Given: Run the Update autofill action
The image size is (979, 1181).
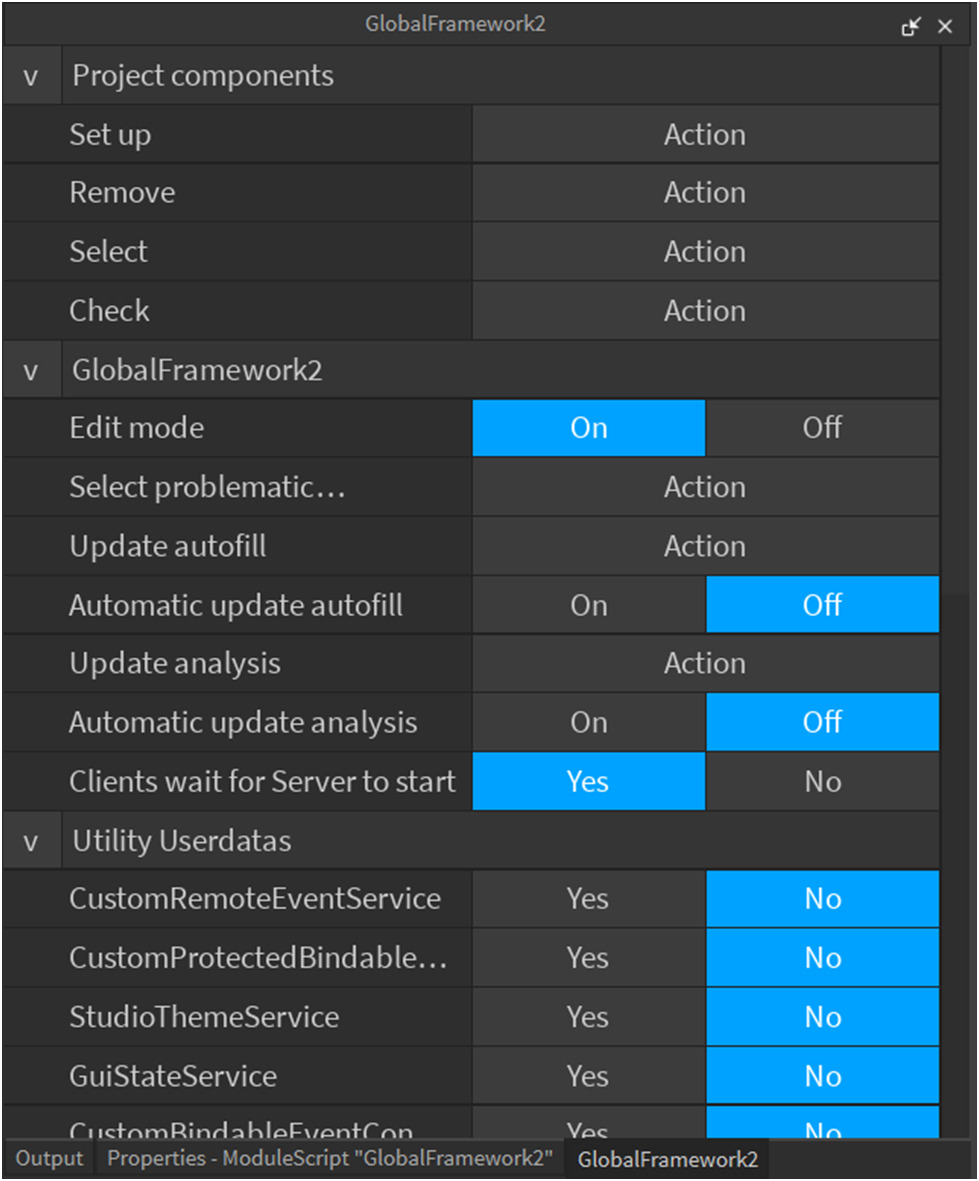Looking at the screenshot, I should 705,546.
